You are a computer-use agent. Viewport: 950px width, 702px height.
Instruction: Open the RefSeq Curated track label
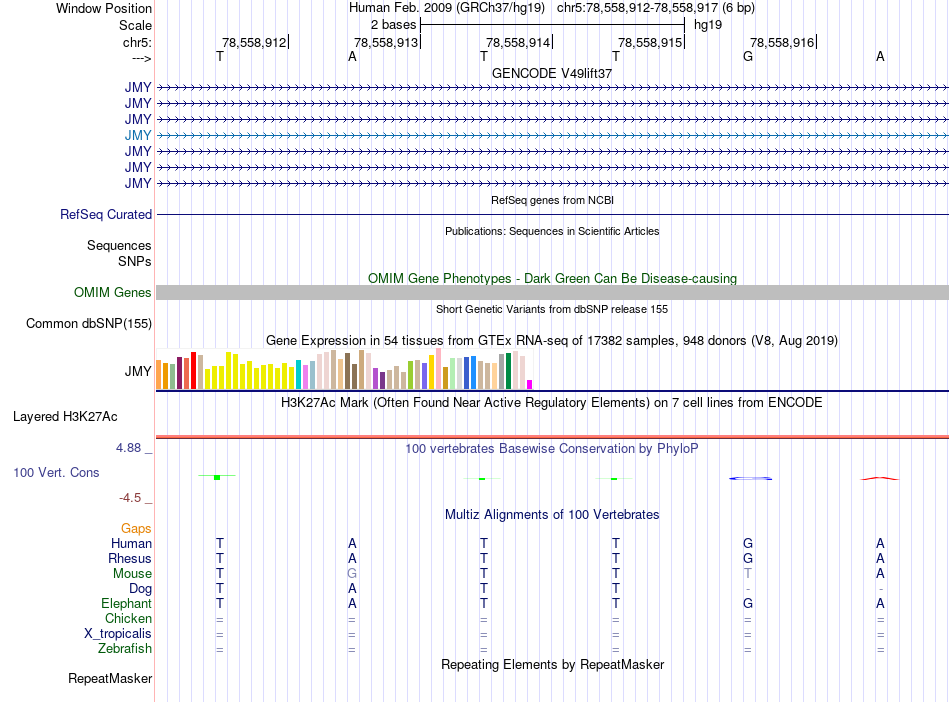[x=106, y=214]
